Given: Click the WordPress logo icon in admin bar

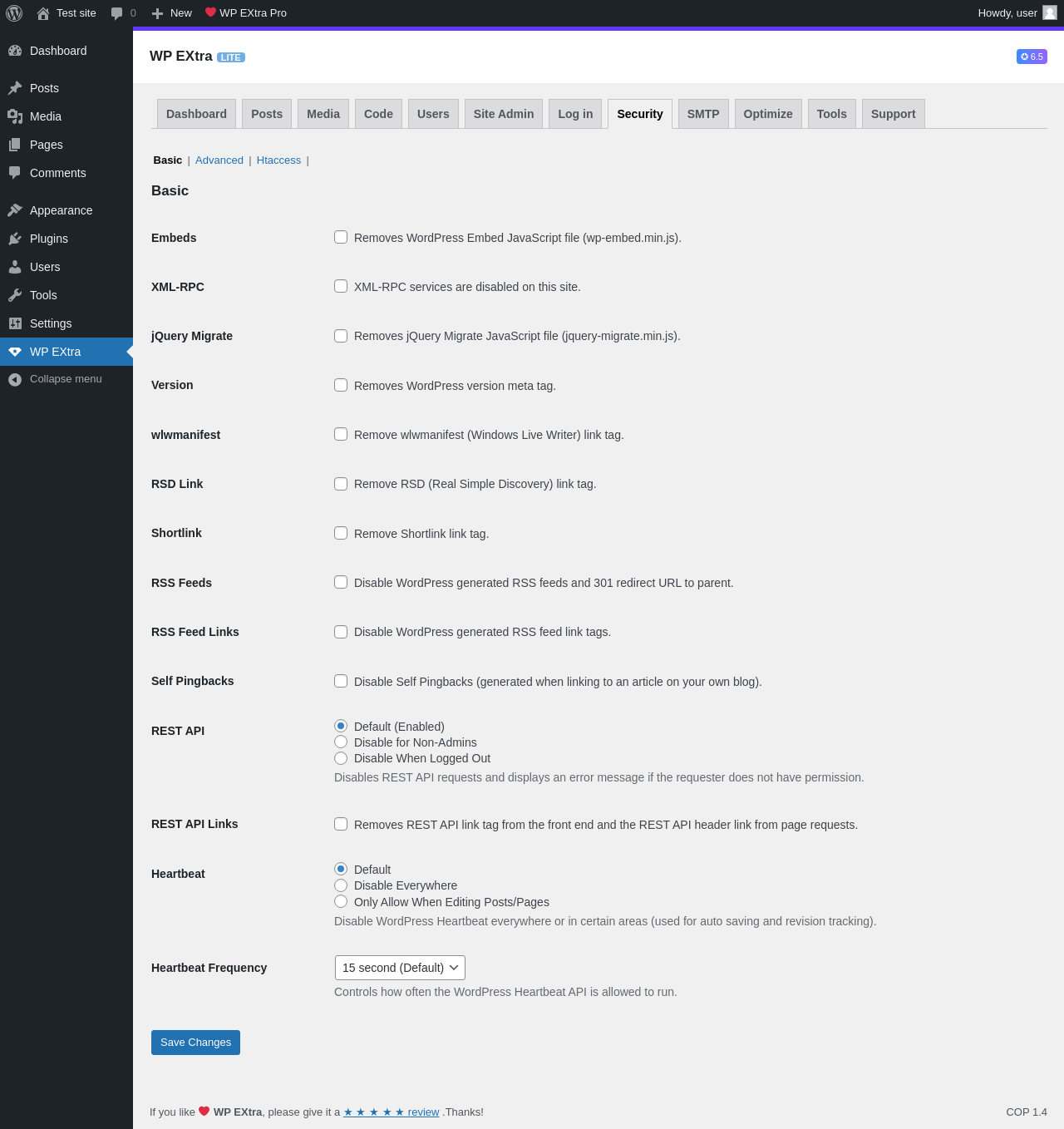Looking at the screenshot, I should tap(14, 13).
